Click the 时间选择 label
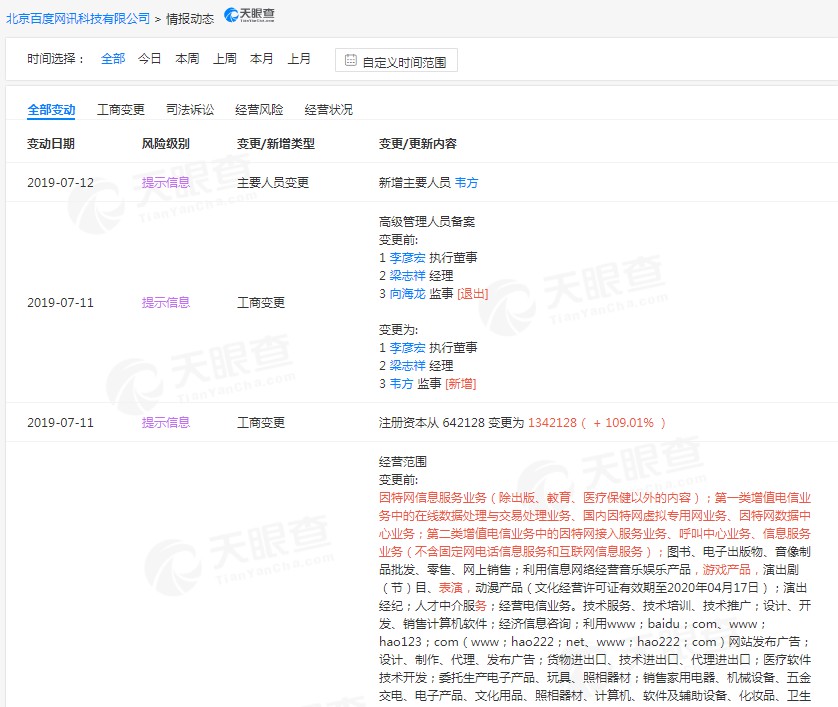Image resolution: width=838 pixels, height=707 pixels. [56, 58]
